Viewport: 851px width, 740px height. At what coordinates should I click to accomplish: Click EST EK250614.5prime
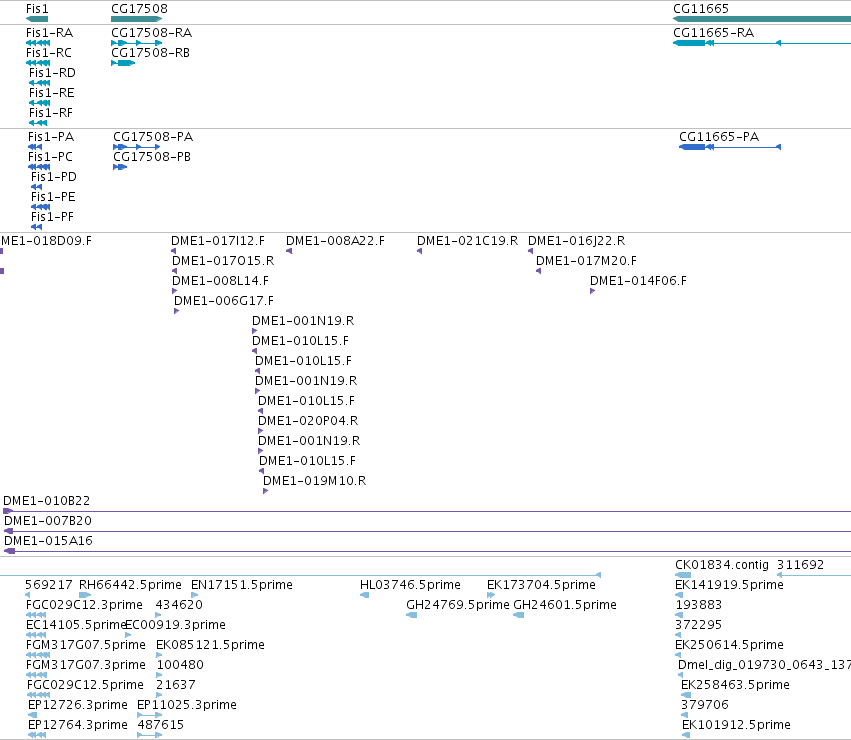click(678, 656)
